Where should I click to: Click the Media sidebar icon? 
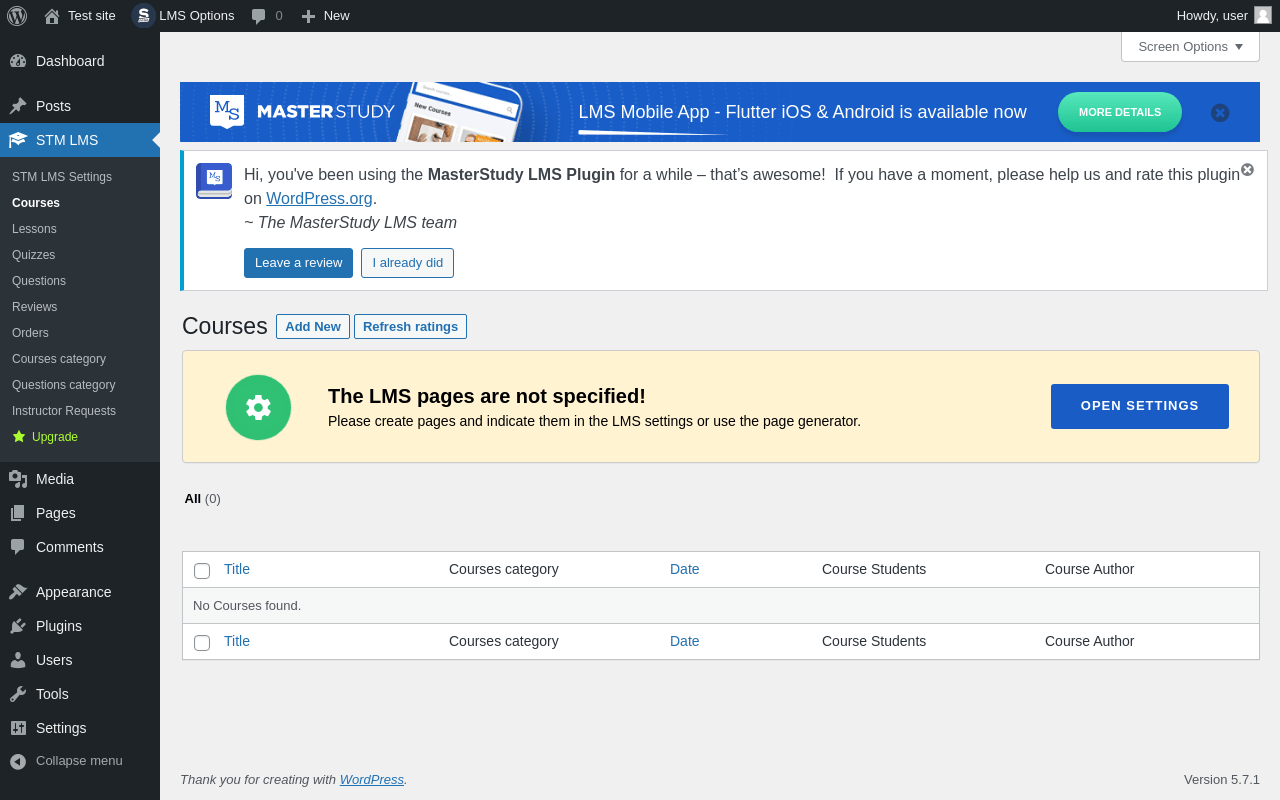coord(18,479)
